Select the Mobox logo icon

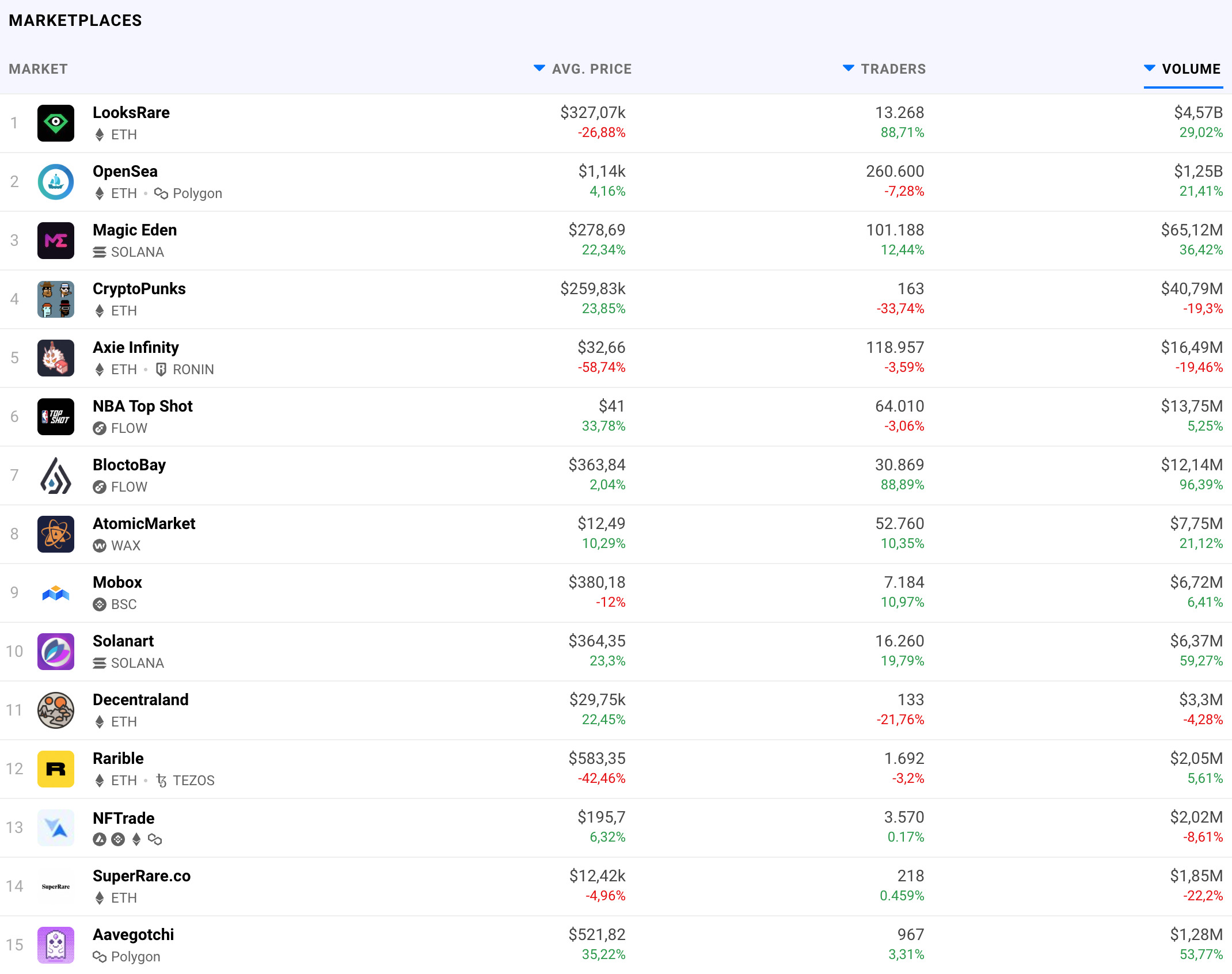[56, 593]
